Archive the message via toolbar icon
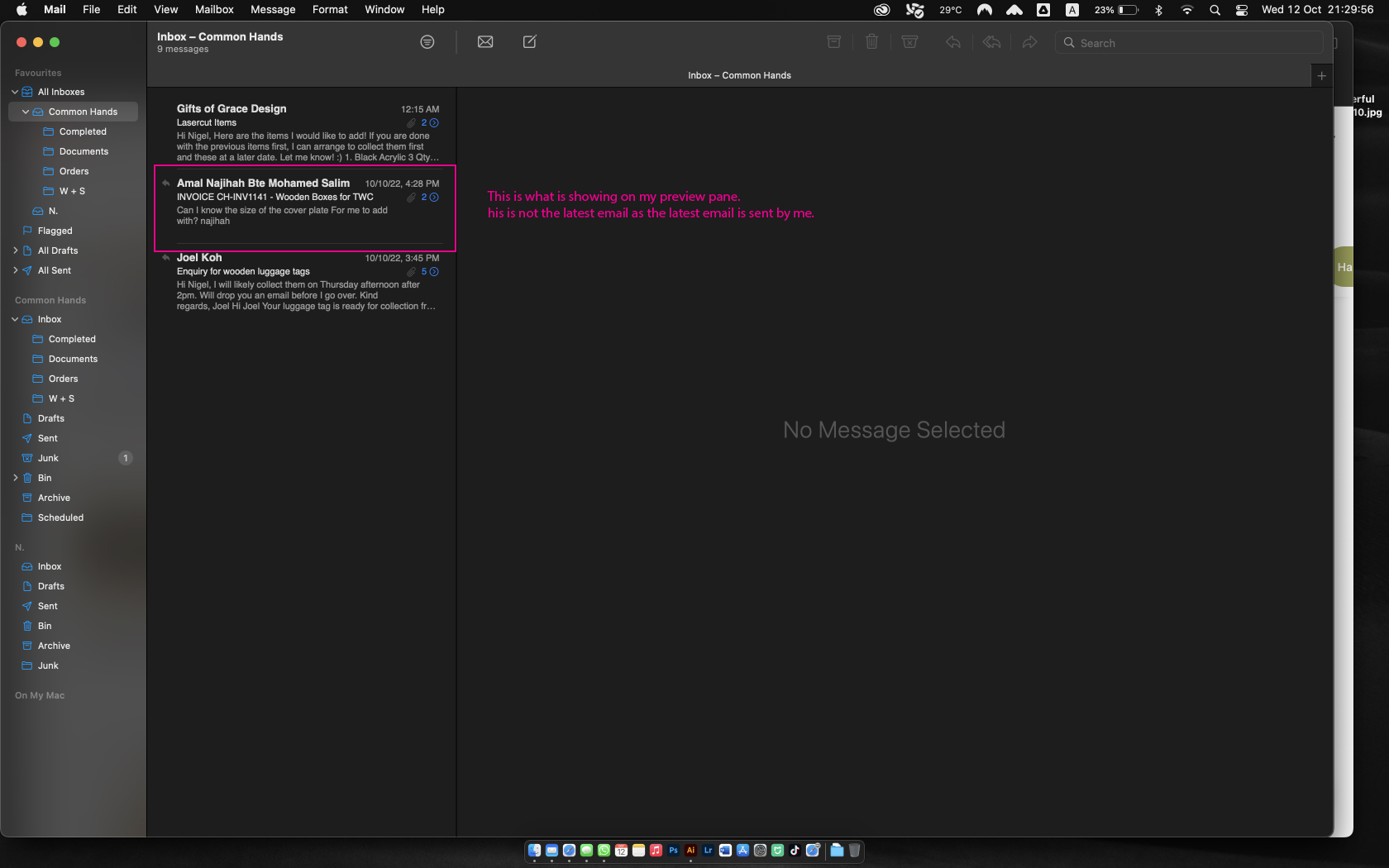 (x=833, y=41)
